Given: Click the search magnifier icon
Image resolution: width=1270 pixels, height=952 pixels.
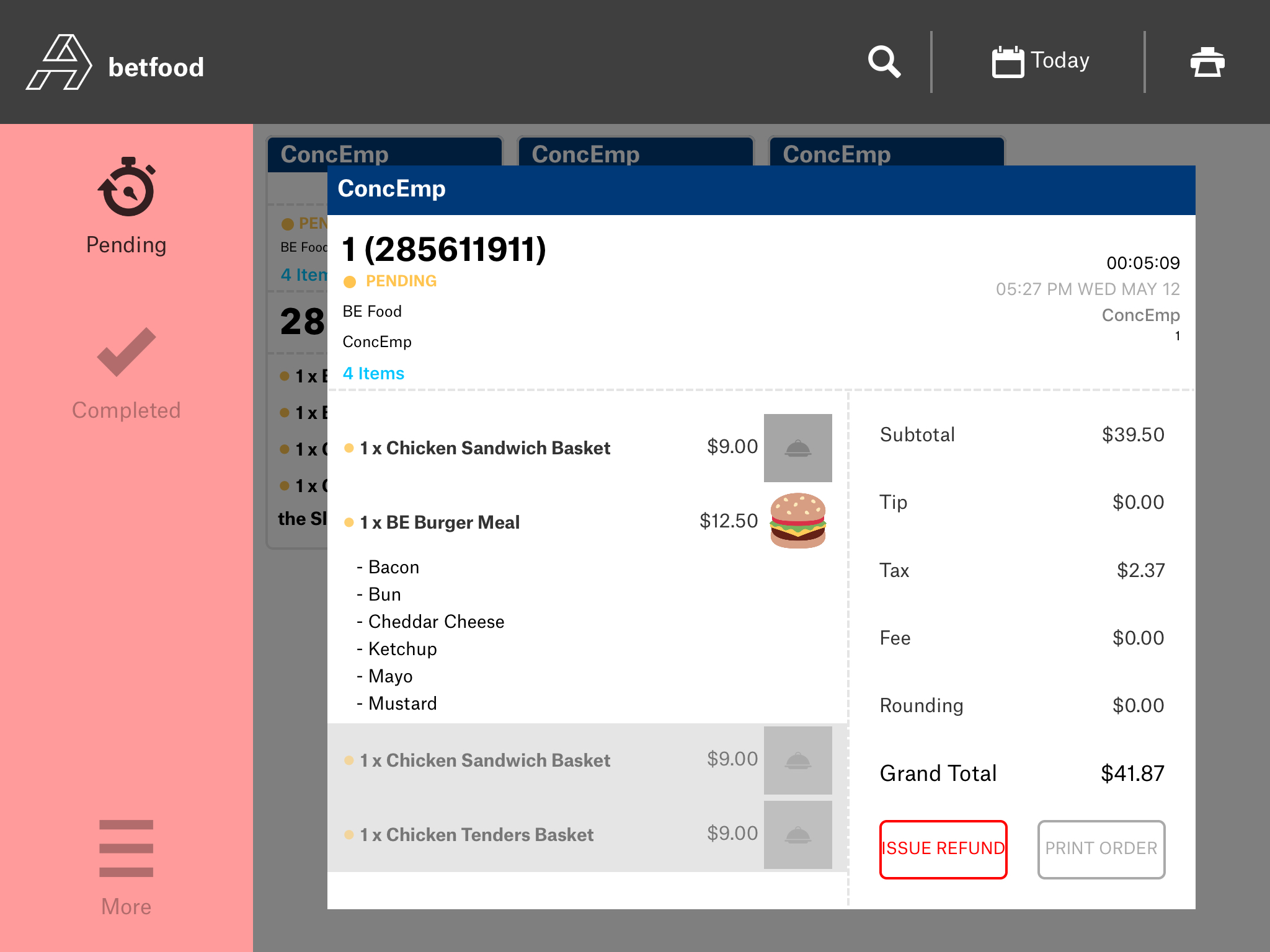Looking at the screenshot, I should tap(884, 61).
